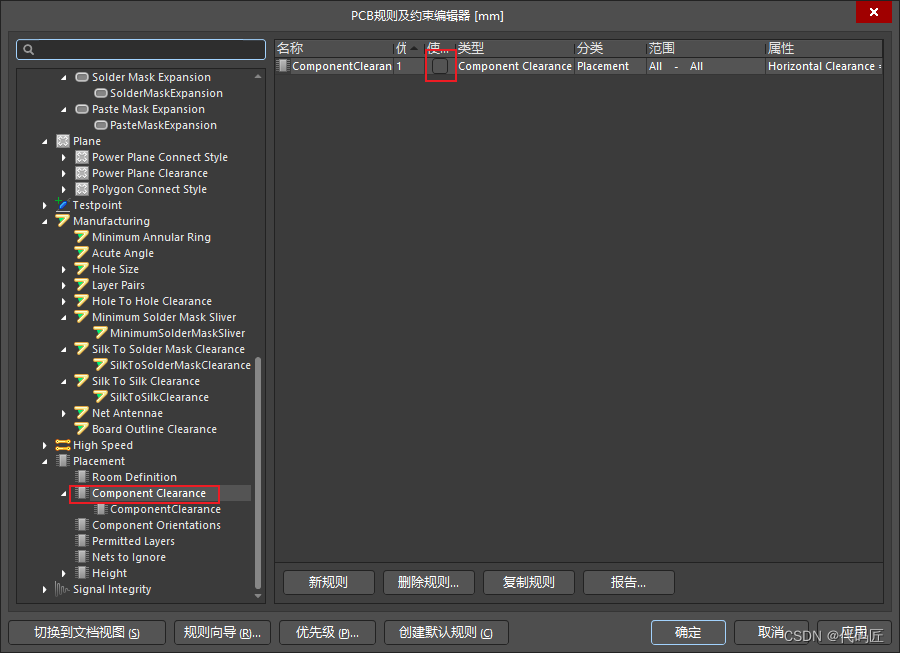Confirm with the 确定 button
This screenshot has height=653, width=900.
point(688,632)
